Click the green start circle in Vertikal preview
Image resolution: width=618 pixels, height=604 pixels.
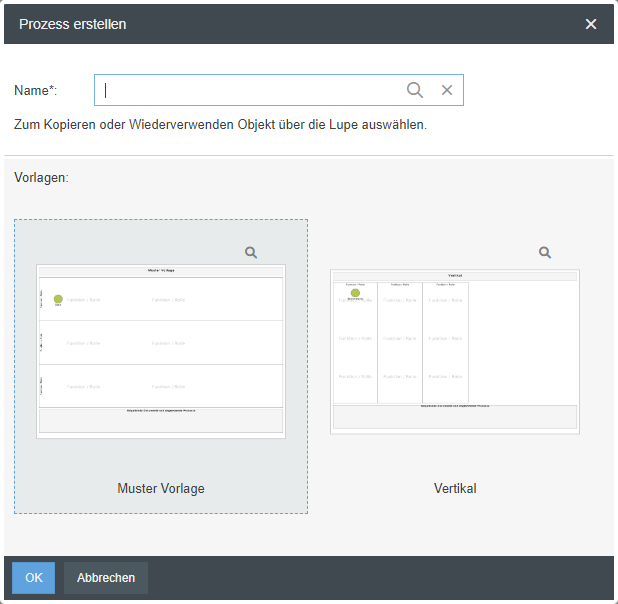click(x=355, y=293)
